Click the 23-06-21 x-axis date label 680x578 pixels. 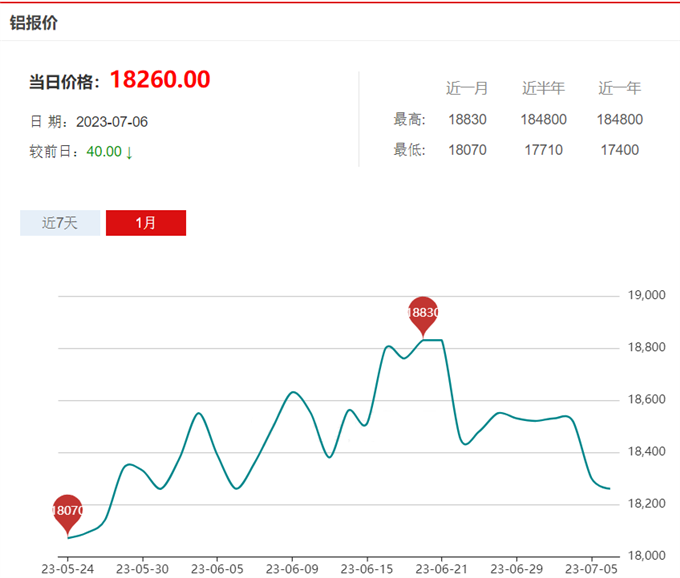[x=441, y=570]
